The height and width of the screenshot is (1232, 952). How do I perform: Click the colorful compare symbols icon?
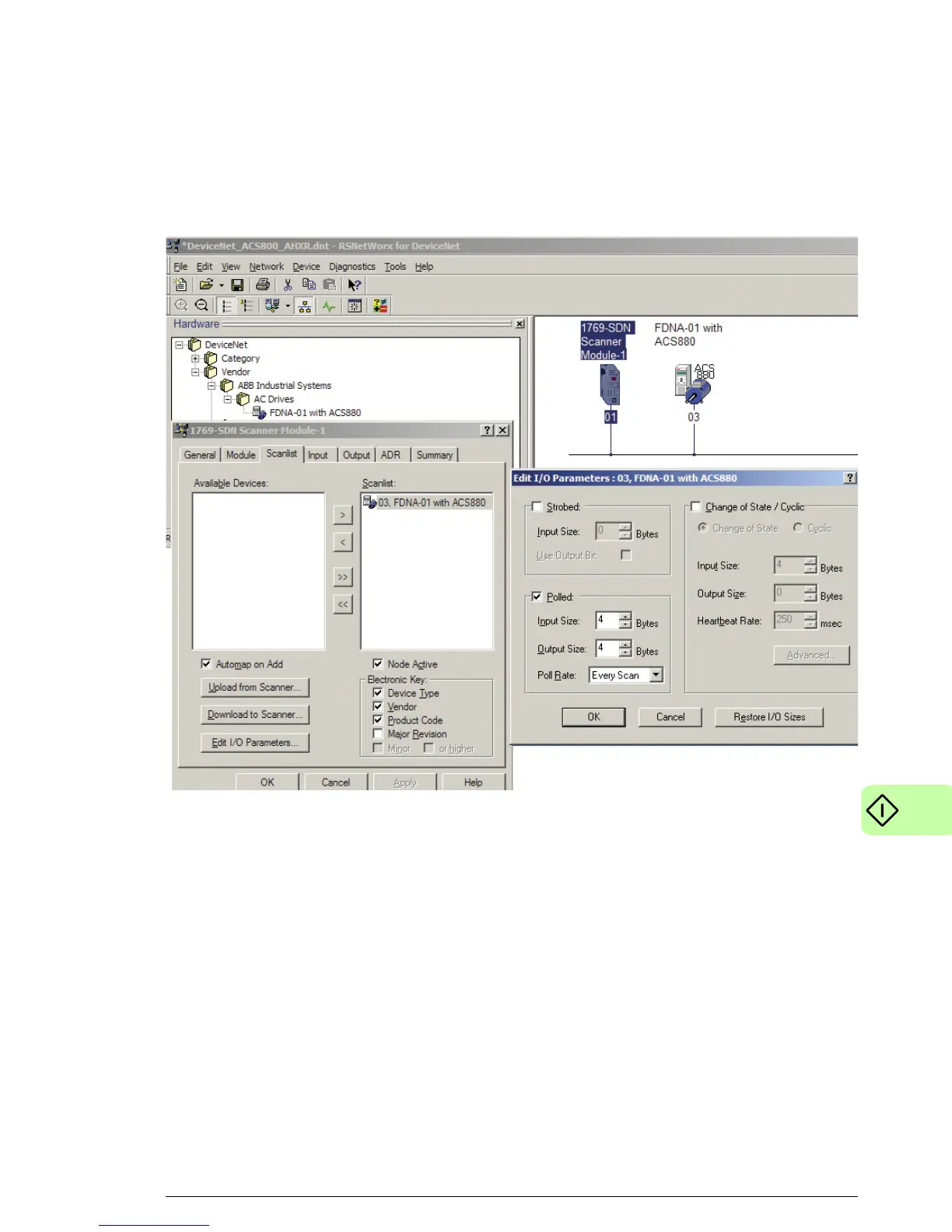(x=380, y=306)
